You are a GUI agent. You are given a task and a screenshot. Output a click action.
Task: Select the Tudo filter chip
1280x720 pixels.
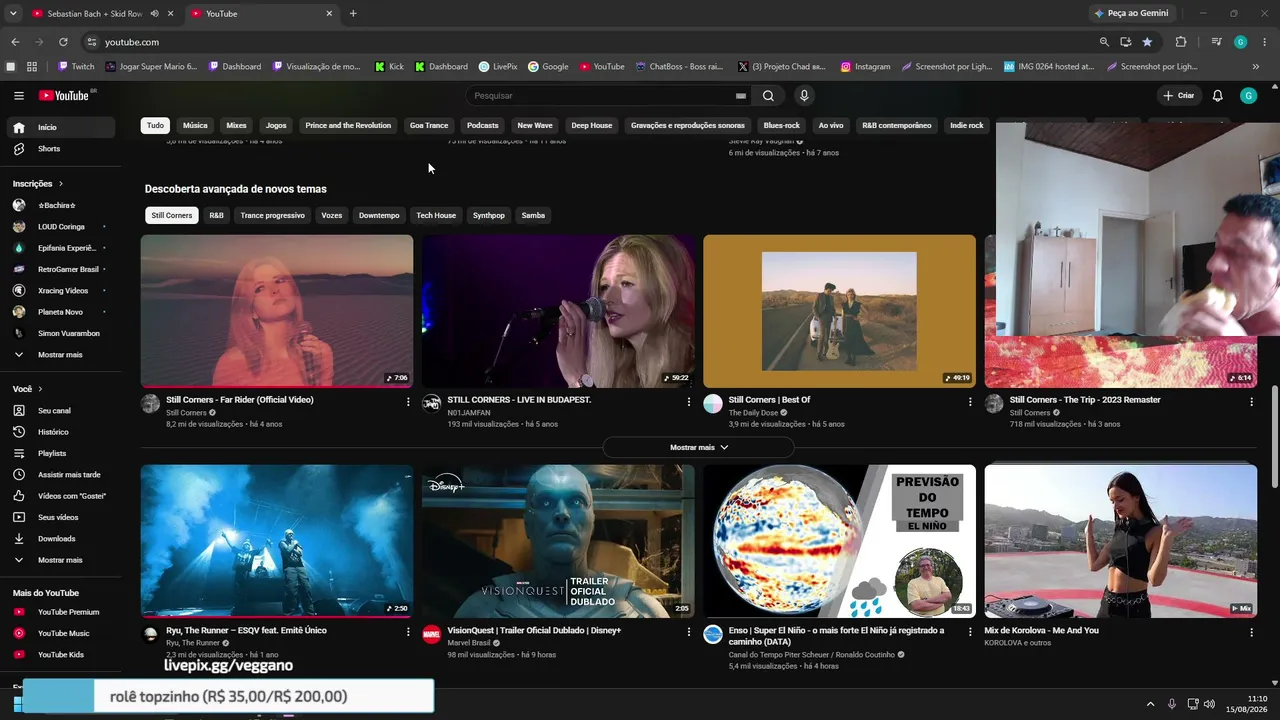tap(155, 126)
